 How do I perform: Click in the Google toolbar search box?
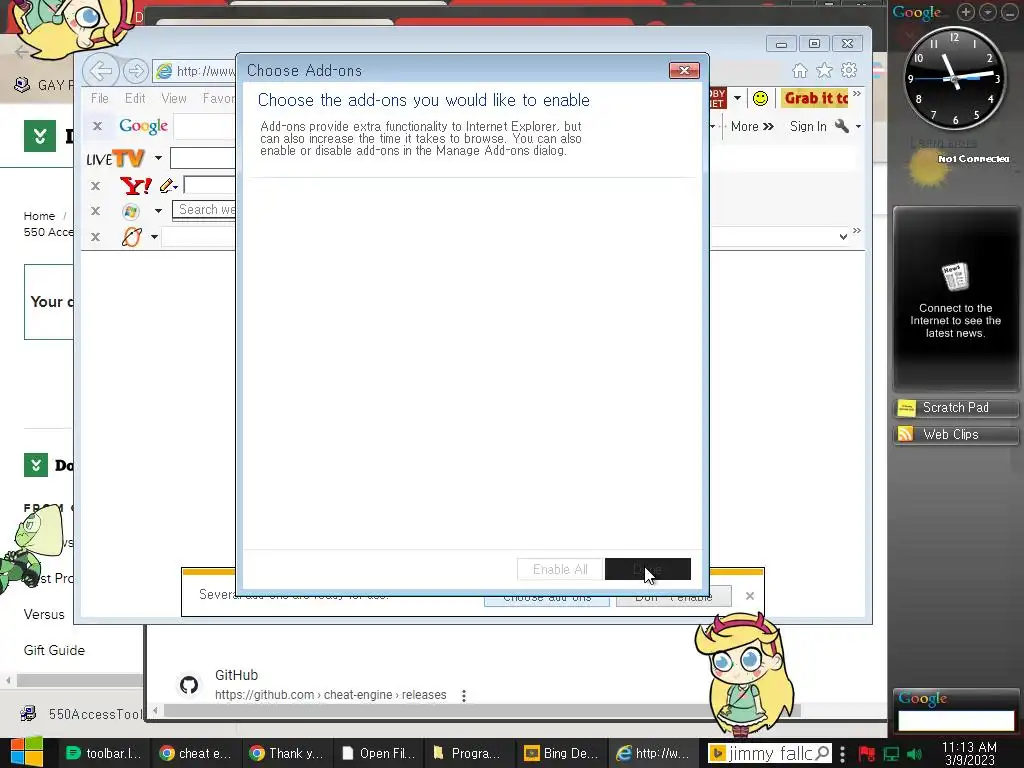coord(204,127)
